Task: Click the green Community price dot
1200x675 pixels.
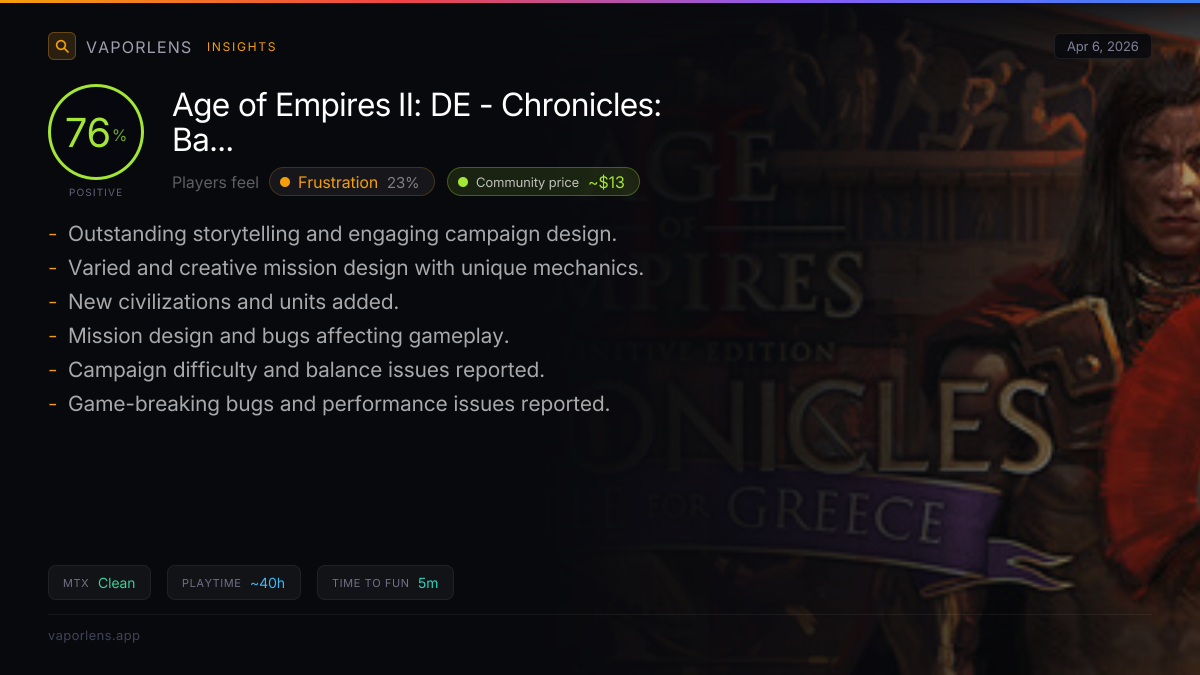Action: [x=463, y=182]
